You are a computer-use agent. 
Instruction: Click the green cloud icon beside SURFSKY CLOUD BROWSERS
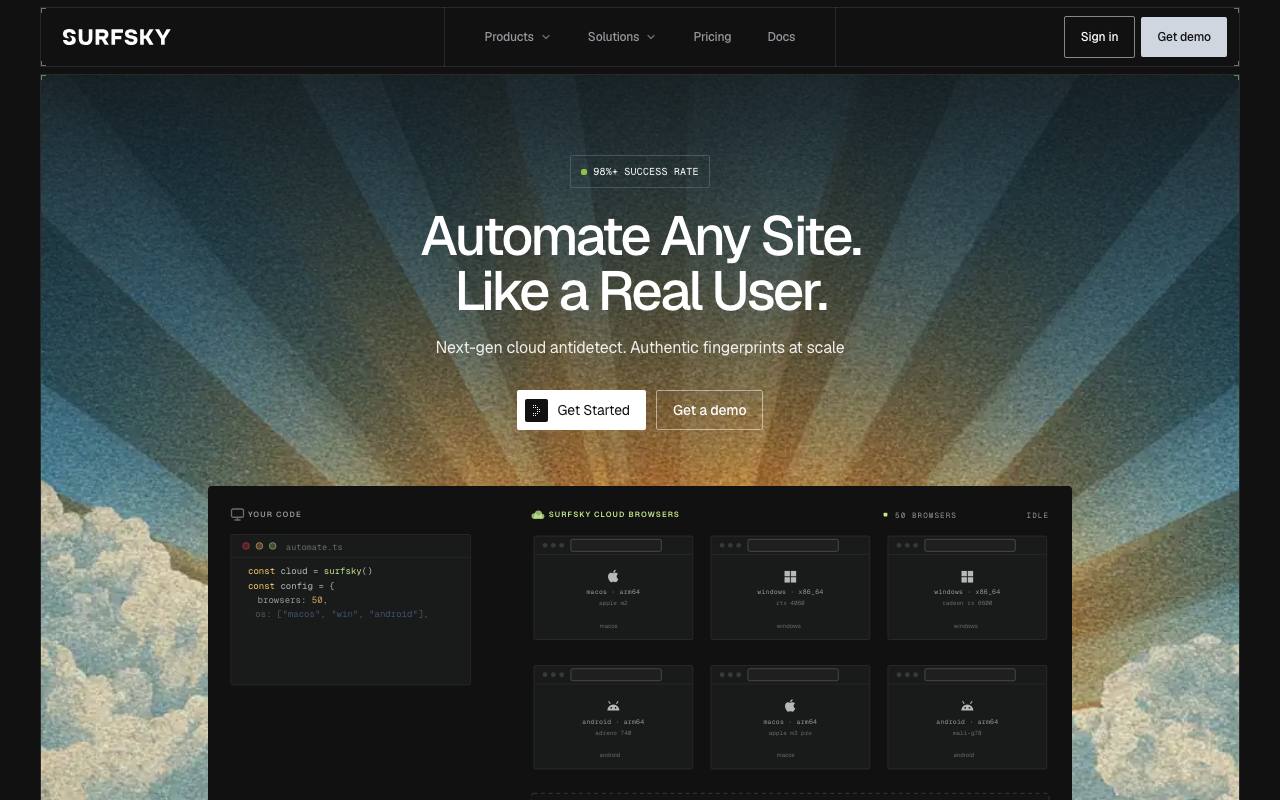tap(538, 514)
